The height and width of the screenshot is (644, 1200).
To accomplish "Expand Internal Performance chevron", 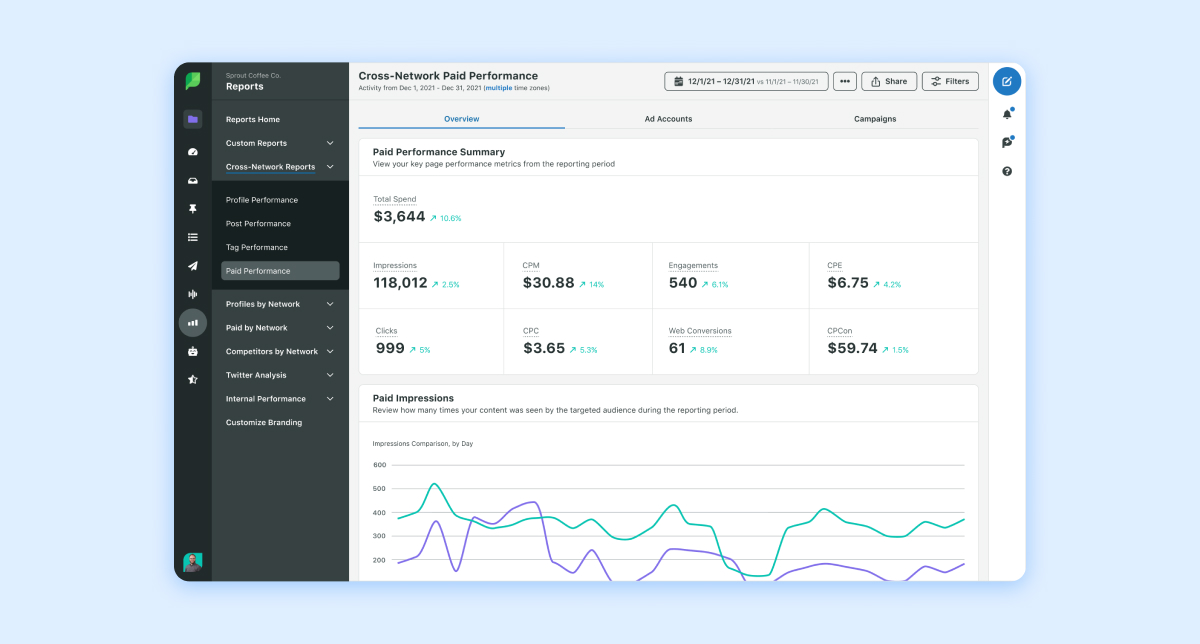I will pos(330,399).
